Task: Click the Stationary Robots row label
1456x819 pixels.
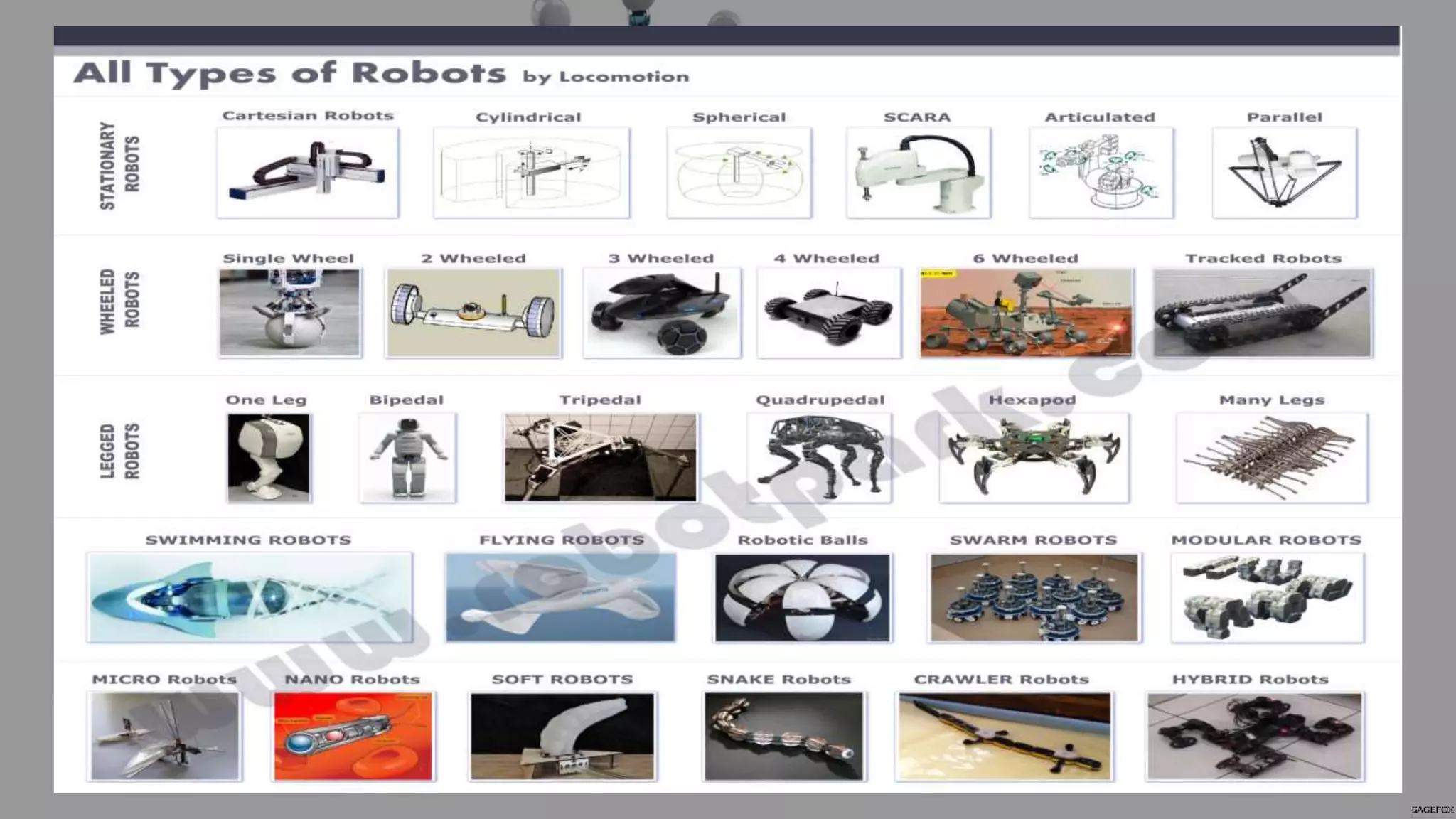Action: coord(119,165)
